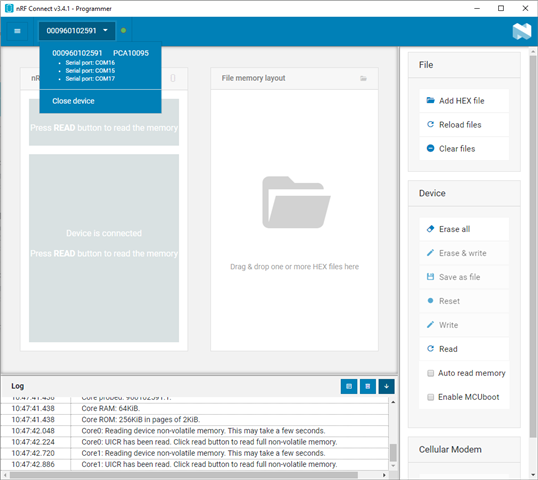Click log row 'Core RAM: 64KiB.'
The width and height of the screenshot is (538, 480).
point(195,409)
